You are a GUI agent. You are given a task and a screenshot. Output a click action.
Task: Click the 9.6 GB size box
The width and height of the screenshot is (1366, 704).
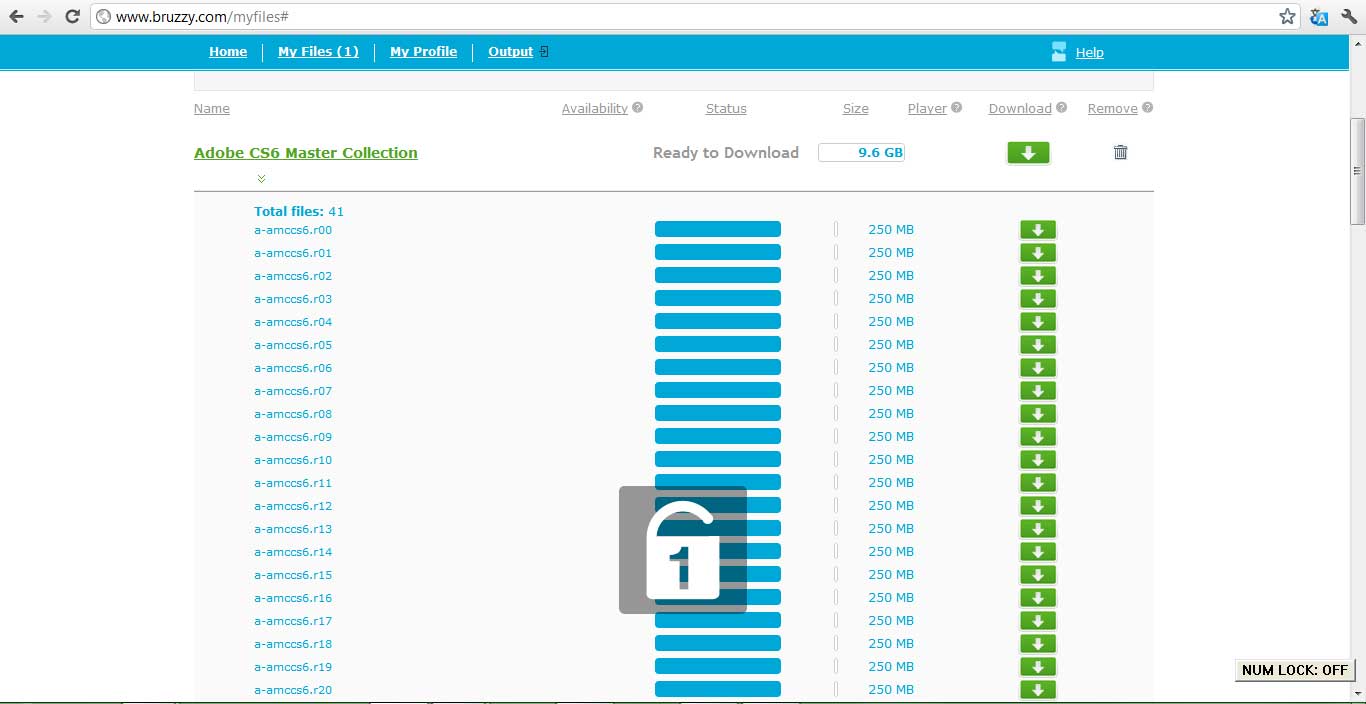(x=861, y=153)
